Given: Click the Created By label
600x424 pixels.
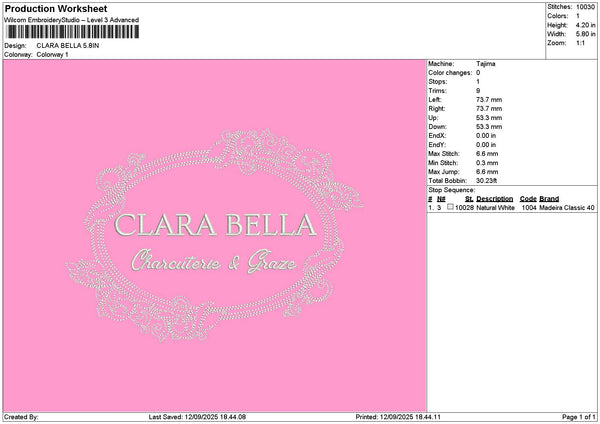Looking at the screenshot, I should pyautogui.click(x=21, y=417).
